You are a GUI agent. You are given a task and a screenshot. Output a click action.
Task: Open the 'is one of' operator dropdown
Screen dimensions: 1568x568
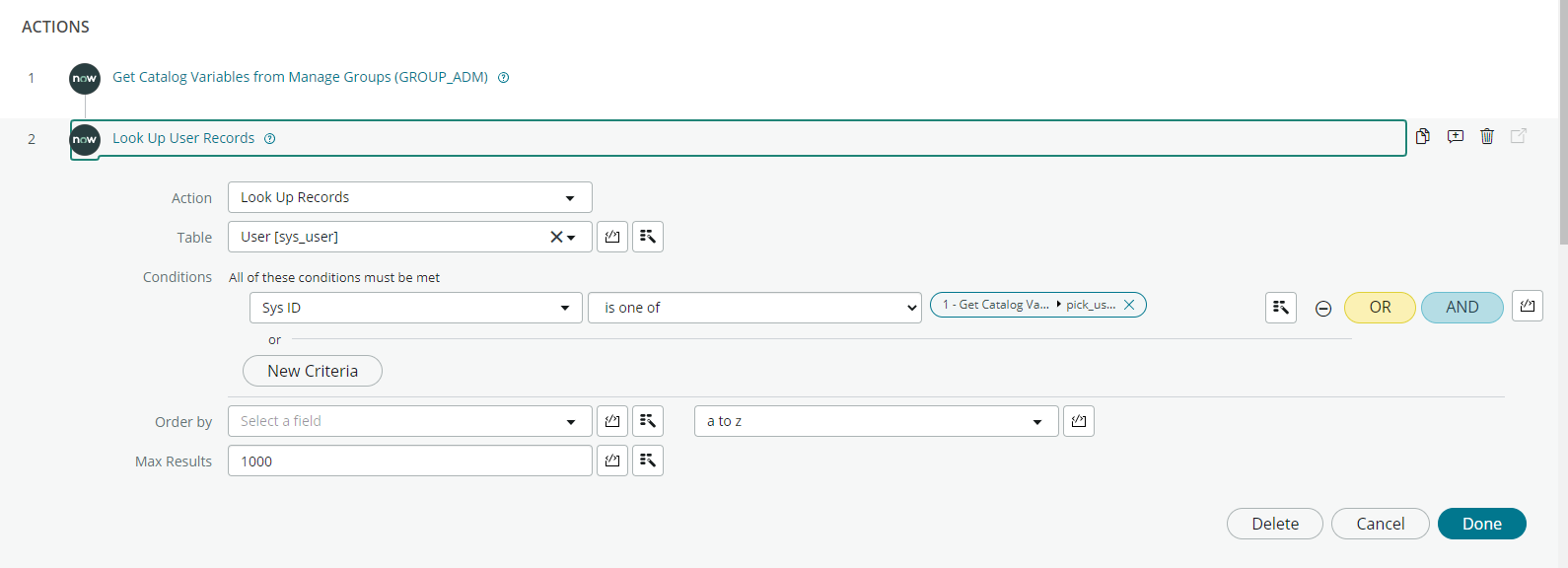click(x=755, y=308)
